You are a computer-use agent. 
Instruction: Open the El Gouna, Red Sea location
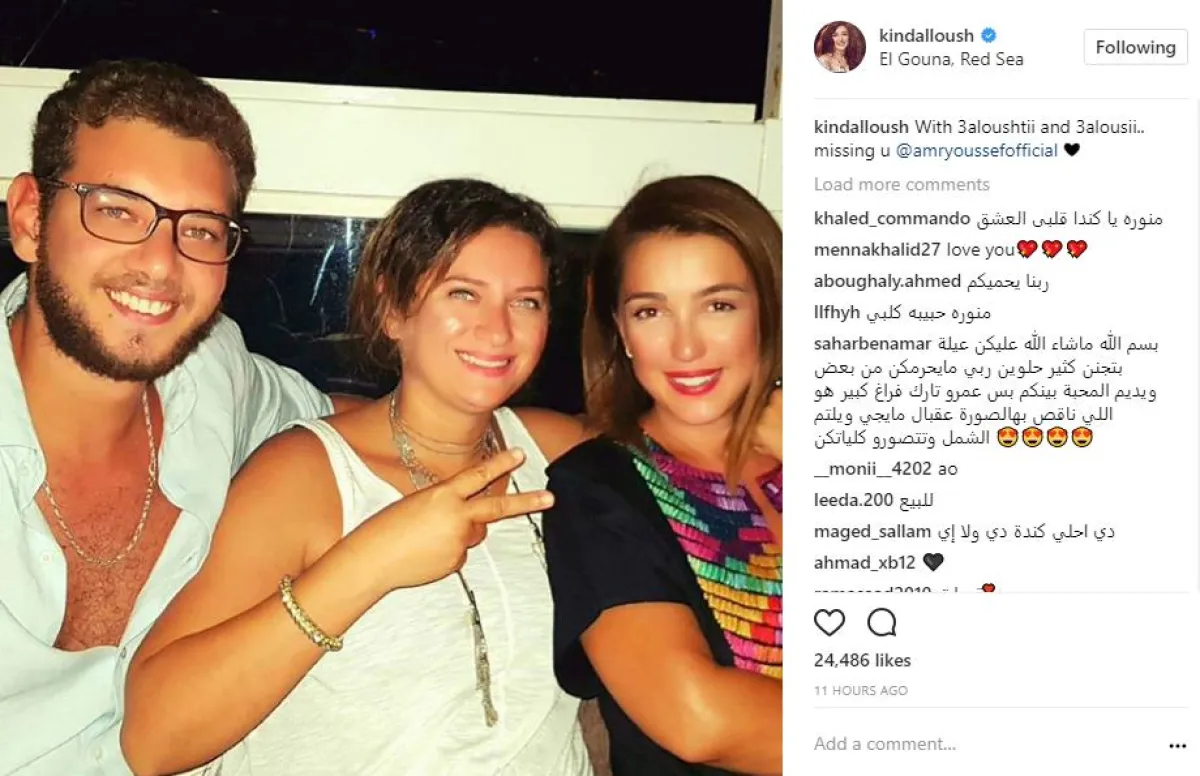pos(951,59)
